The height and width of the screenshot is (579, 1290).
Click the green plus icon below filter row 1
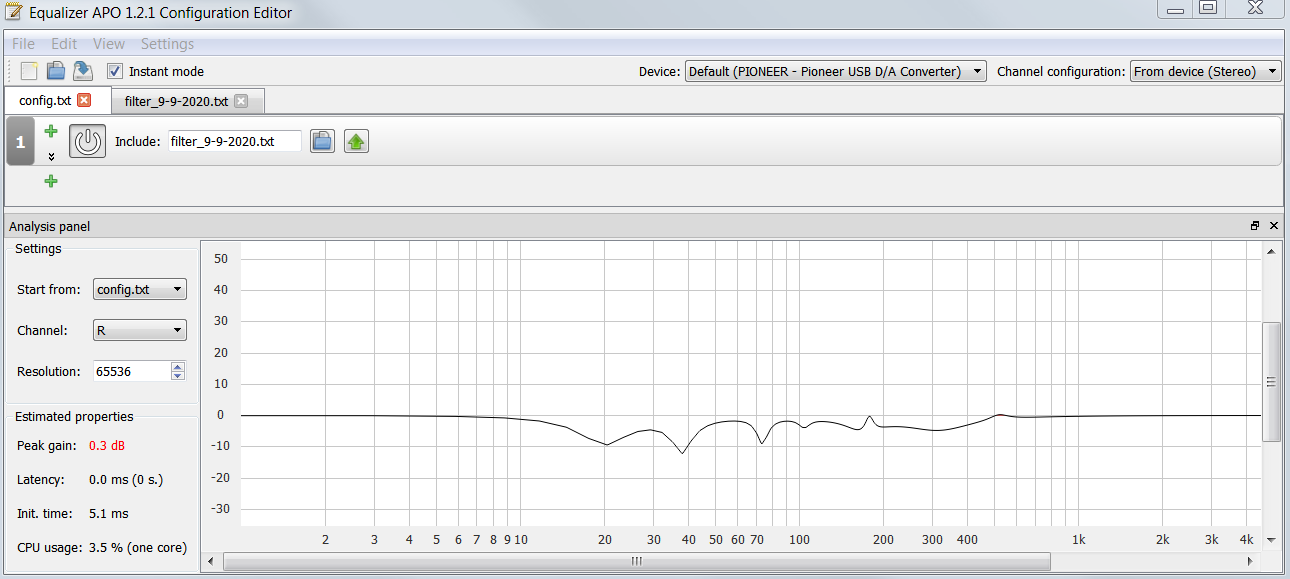coord(51,181)
